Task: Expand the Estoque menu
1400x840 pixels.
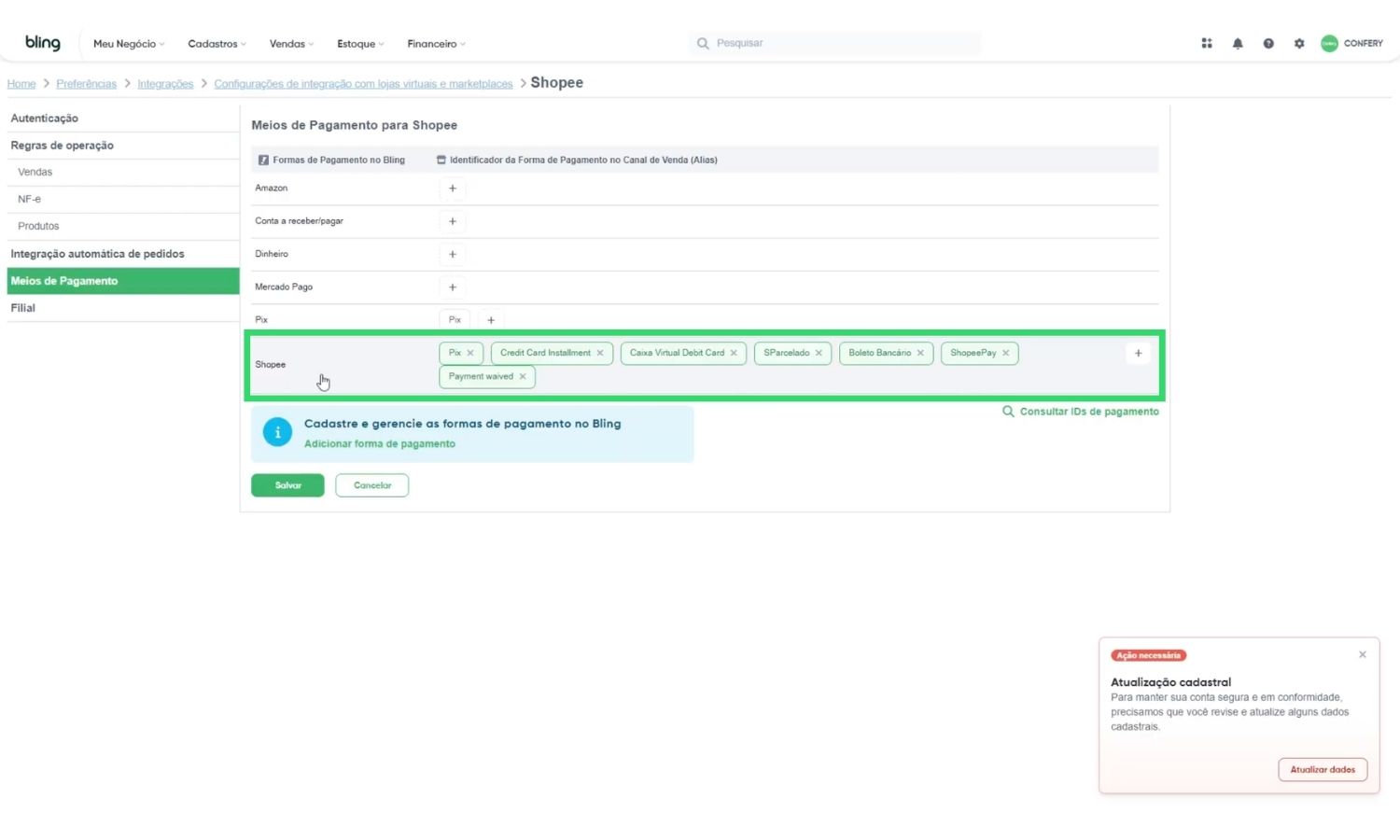Action: pos(360,44)
